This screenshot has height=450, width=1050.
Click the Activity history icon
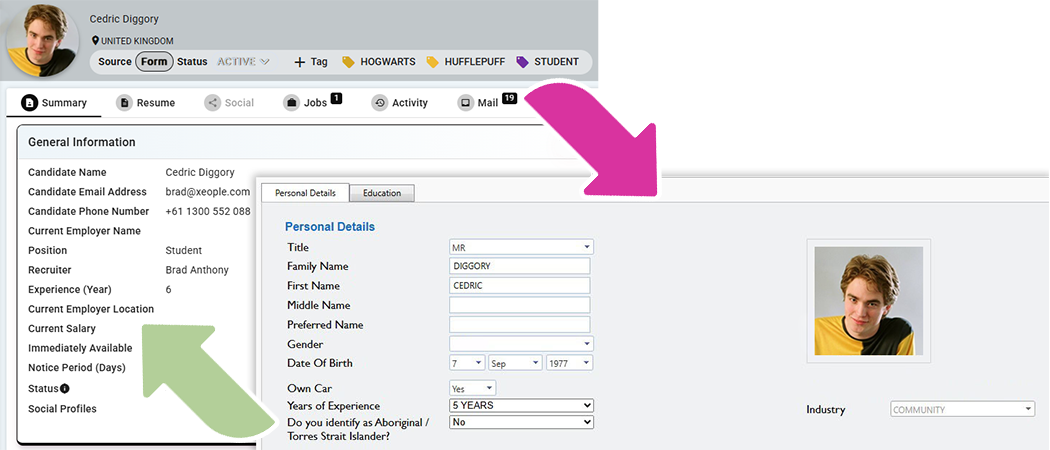[380, 102]
